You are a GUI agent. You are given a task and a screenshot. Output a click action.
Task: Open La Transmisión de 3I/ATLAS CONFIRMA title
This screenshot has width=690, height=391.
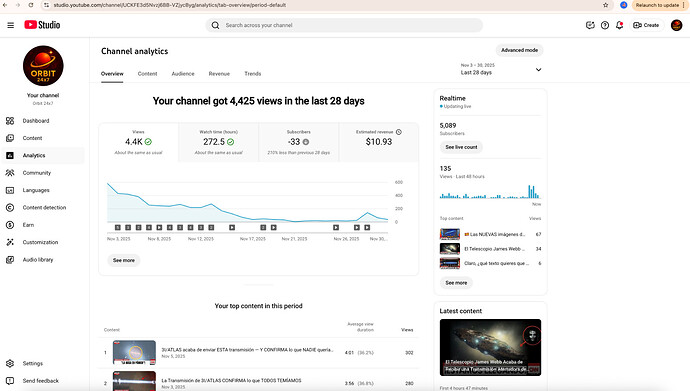pyautogui.click(x=231, y=380)
